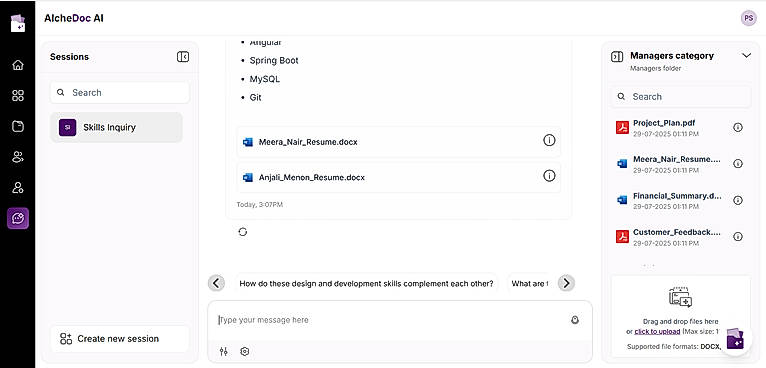Collapse the Managers category panel icon
The image size is (766, 368).
click(x=617, y=56)
